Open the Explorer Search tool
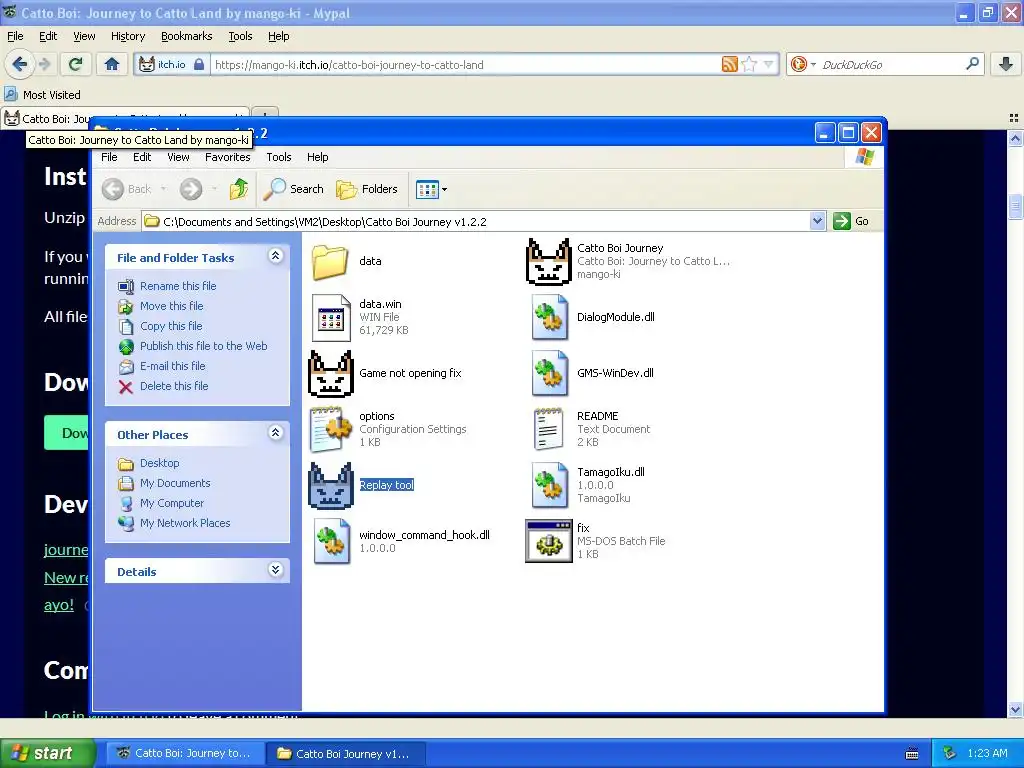 coord(293,189)
